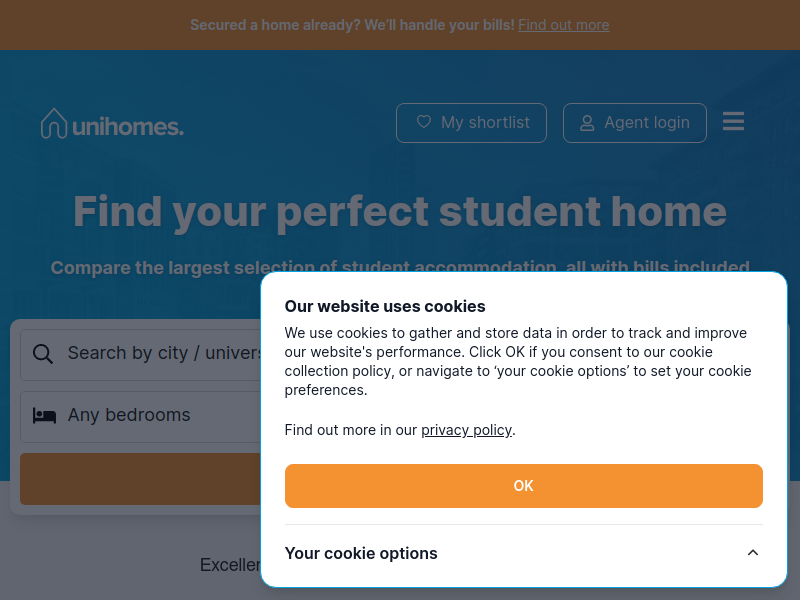Click the heart icon in My shortlist
Screen dimensions: 800x600
click(423, 122)
